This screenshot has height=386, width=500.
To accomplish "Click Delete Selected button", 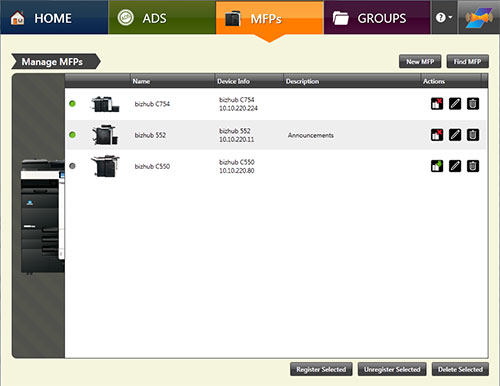I will pyautogui.click(x=460, y=369).
